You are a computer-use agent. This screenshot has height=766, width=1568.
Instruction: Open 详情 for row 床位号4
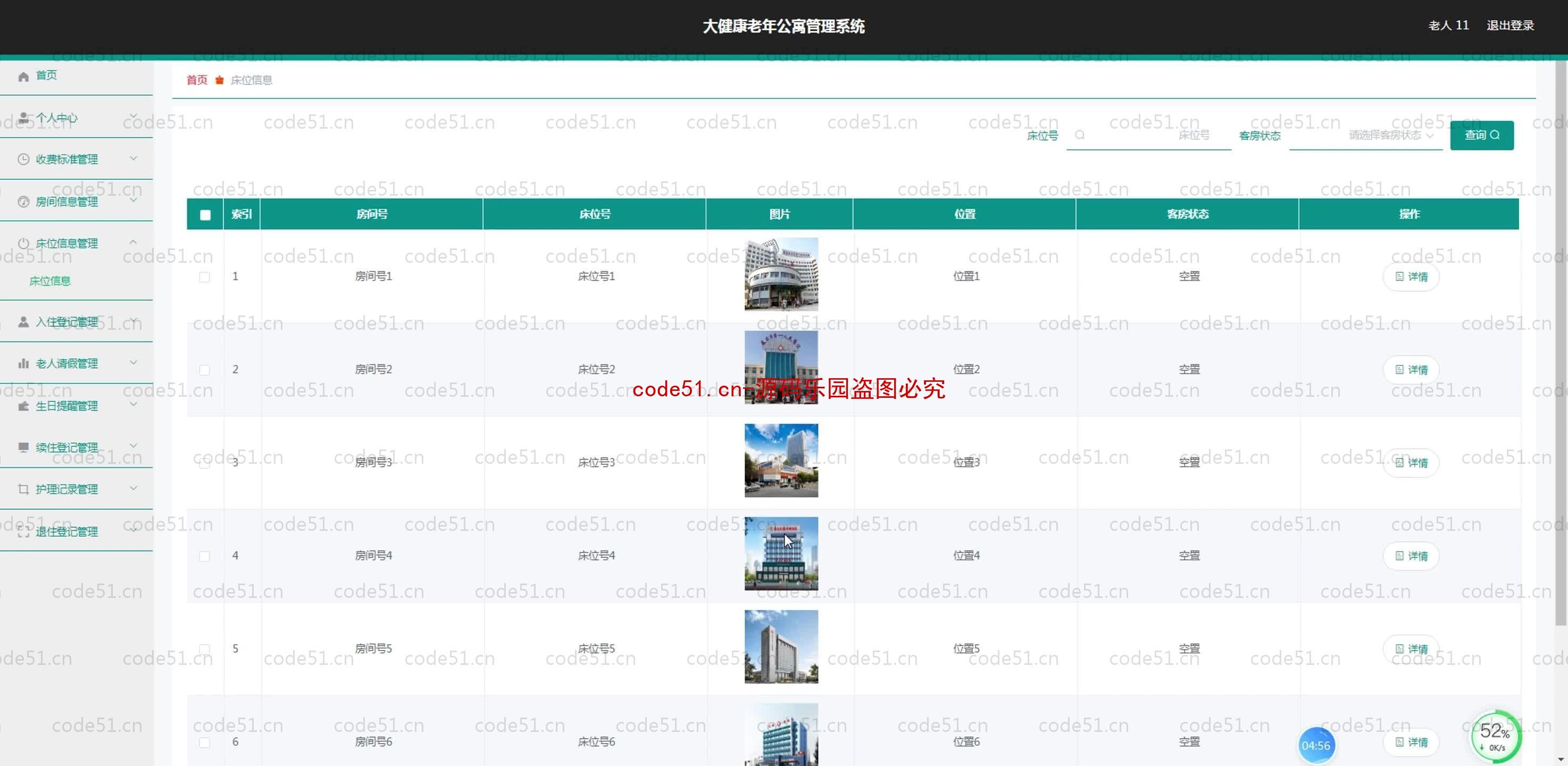pyautogui.click(x=1411, y=556)
